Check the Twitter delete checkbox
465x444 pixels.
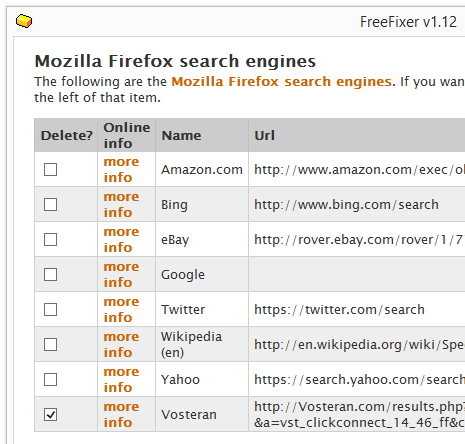(x=50, y=309)
